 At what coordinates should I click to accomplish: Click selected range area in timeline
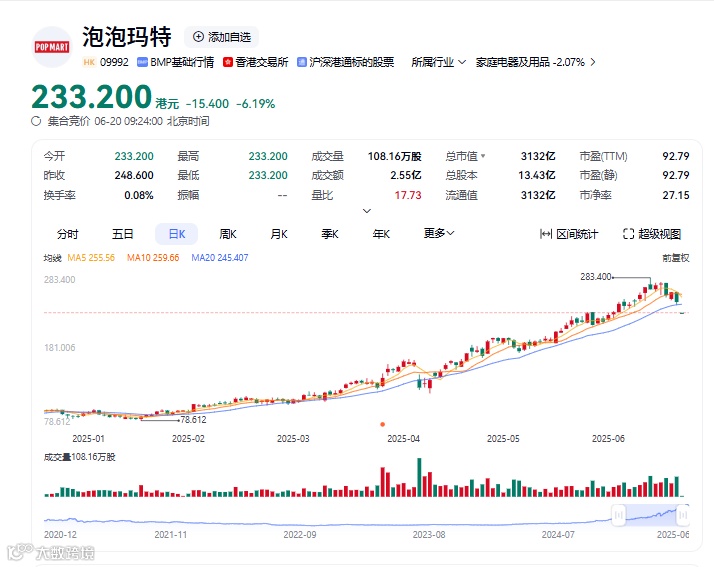(x=651, y=516)
